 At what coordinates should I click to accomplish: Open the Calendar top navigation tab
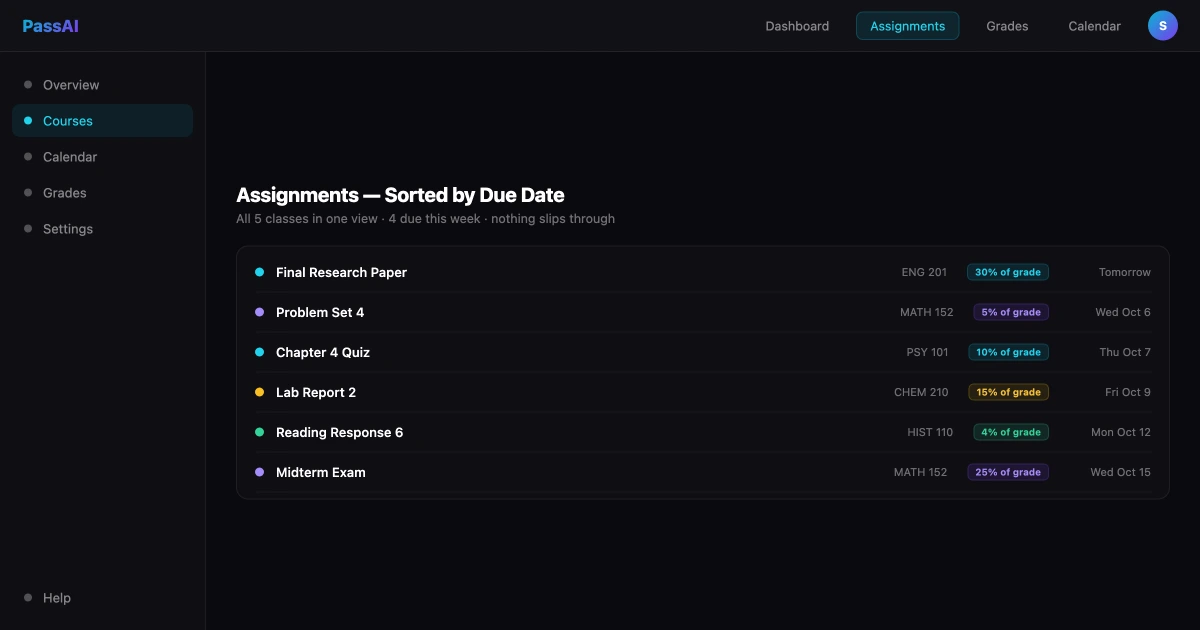click(x=1094, y=26)
